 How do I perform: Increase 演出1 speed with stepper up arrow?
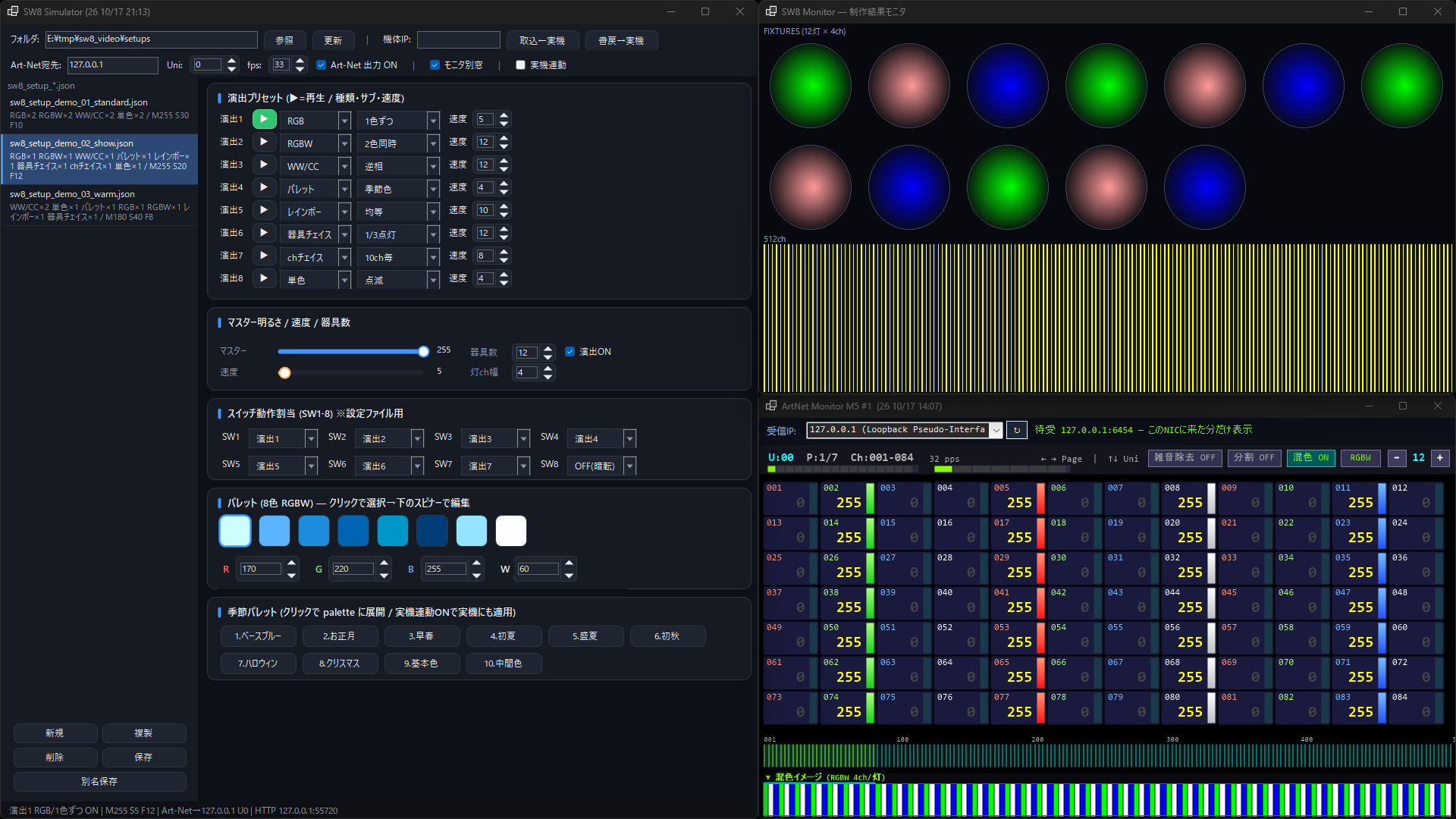click(x=504, y=115)
